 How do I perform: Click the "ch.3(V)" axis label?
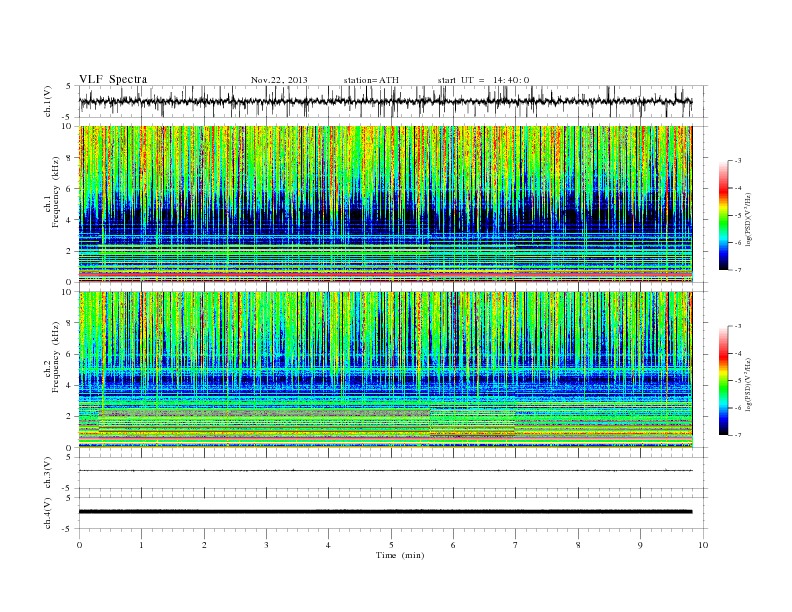(48, 473)
